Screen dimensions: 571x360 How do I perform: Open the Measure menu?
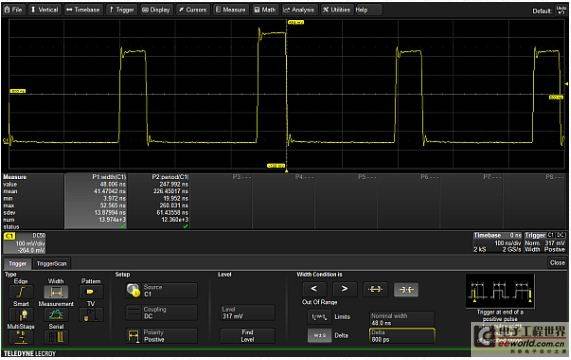(x=231, y=10)
